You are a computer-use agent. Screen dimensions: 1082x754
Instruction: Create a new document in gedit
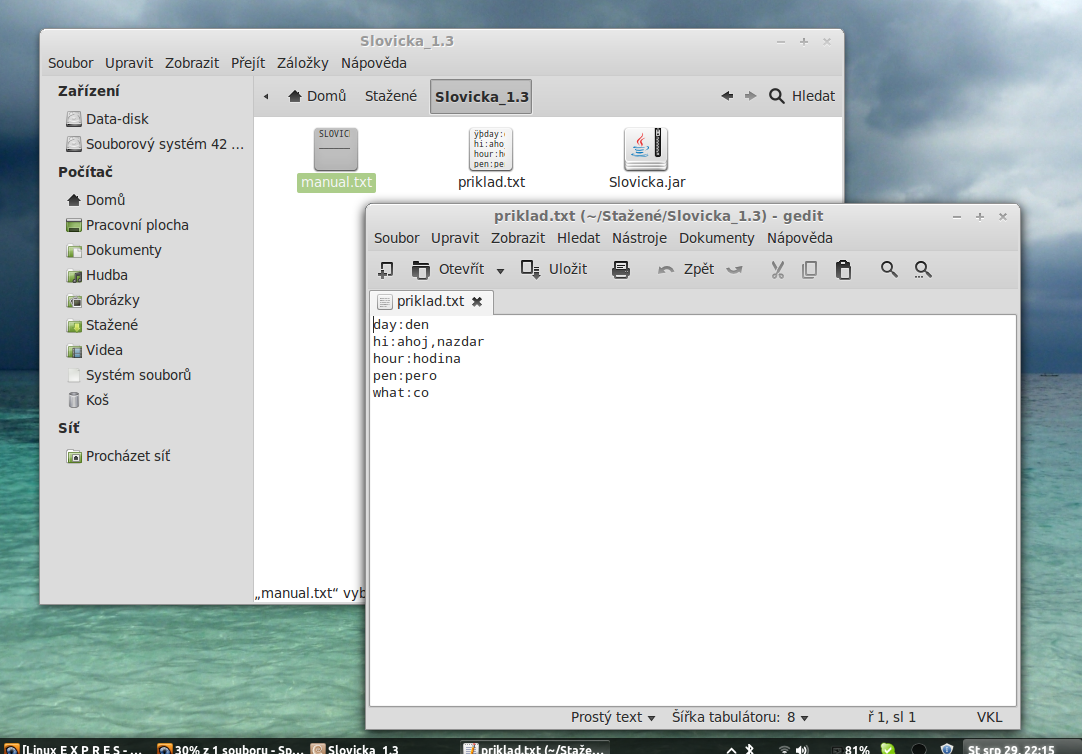(x=385, y=270)
